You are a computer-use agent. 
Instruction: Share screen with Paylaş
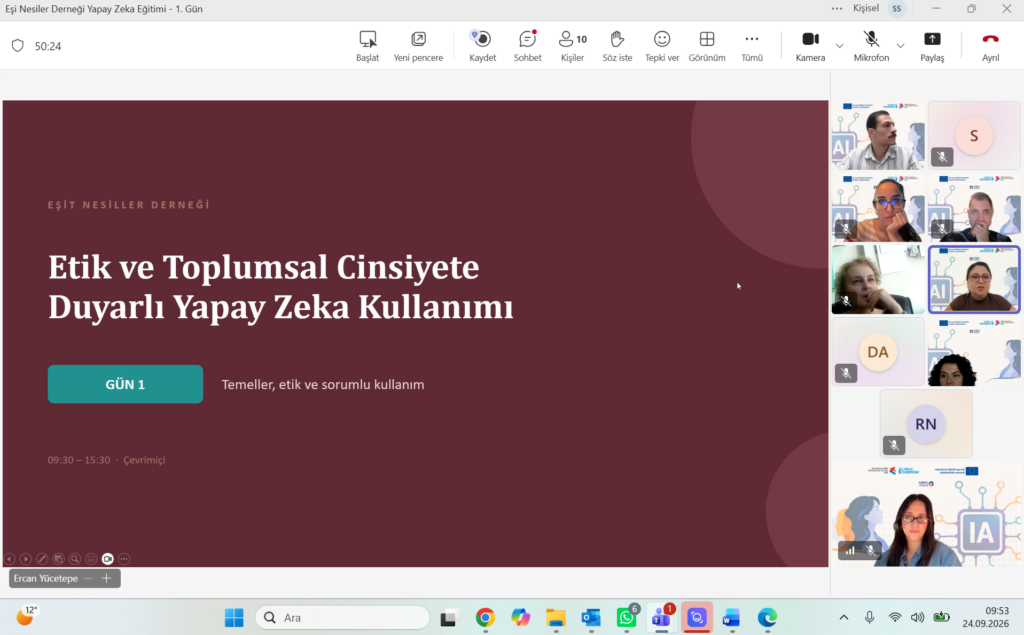tap(932, 46)
